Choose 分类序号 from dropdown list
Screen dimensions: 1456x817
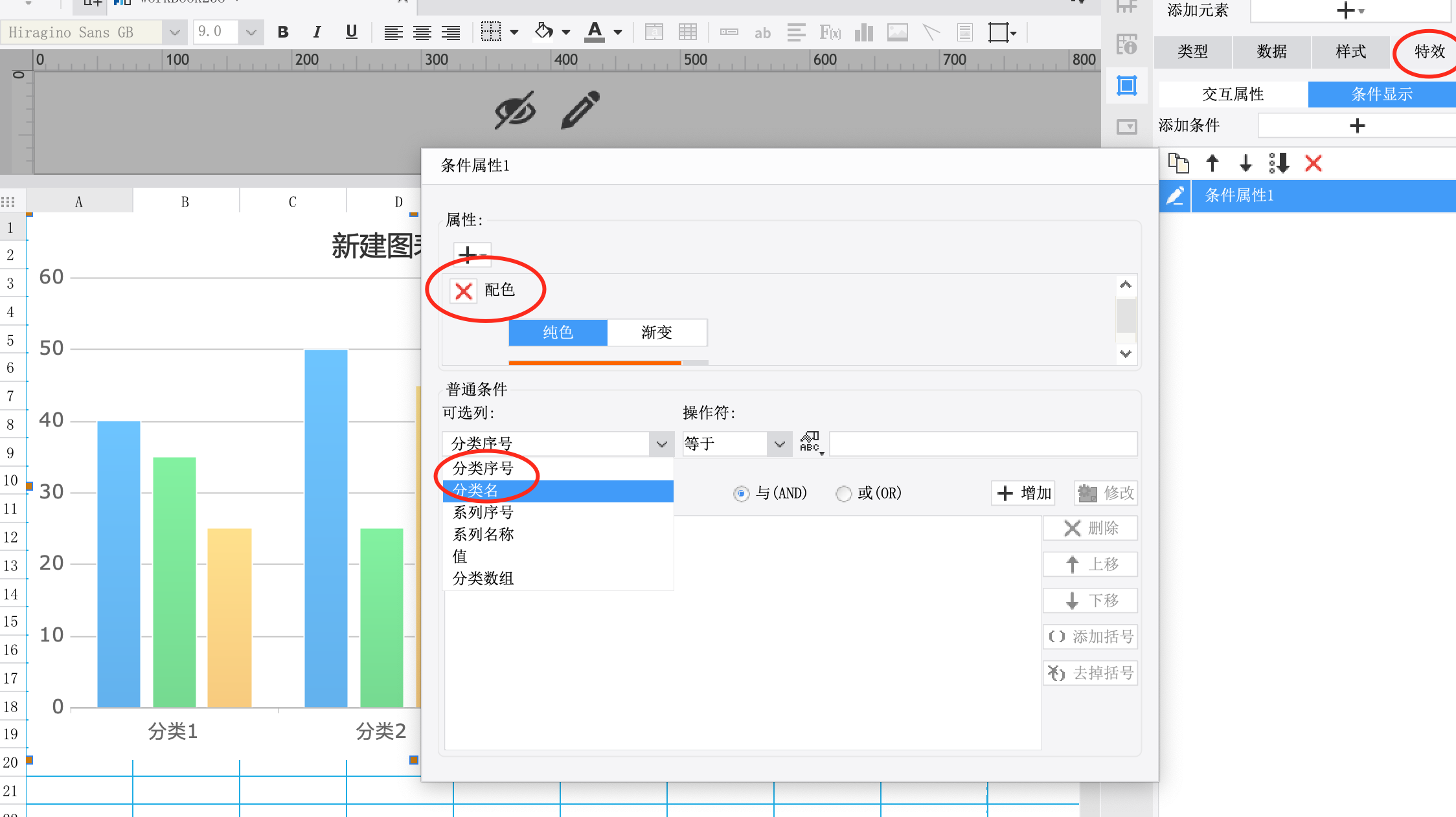tap(558, 468)
